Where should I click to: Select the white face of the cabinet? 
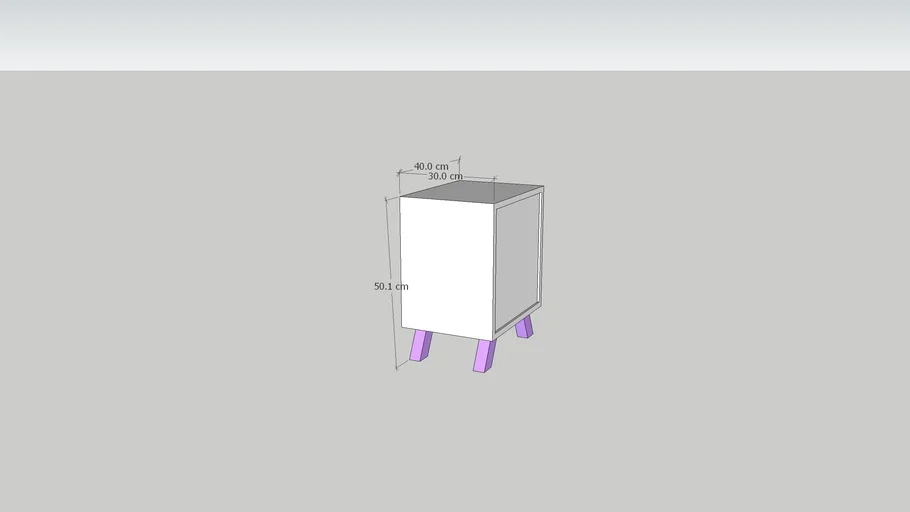coord(447,266)
